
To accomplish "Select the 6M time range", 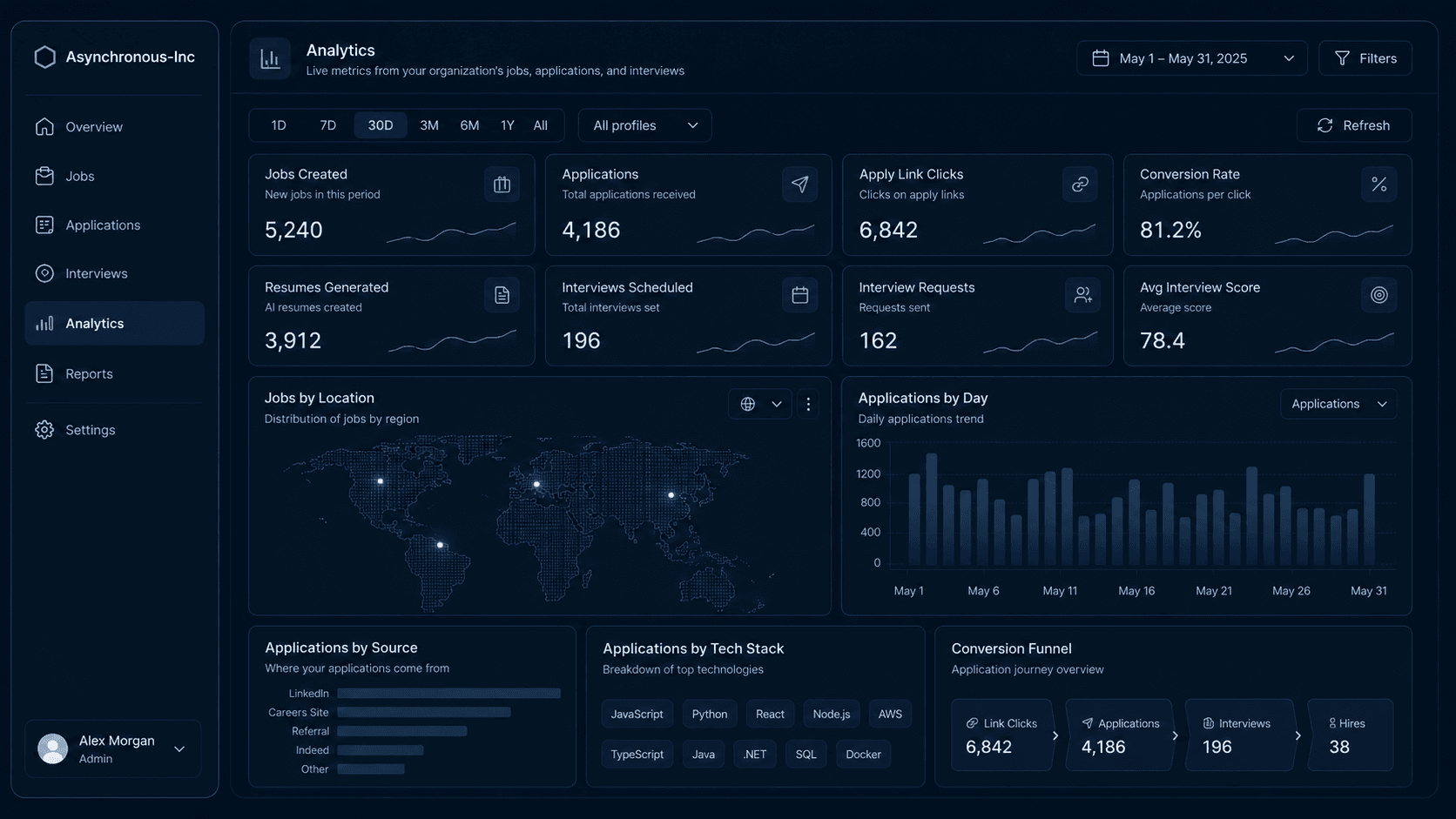I will click(x=469, y=125).
